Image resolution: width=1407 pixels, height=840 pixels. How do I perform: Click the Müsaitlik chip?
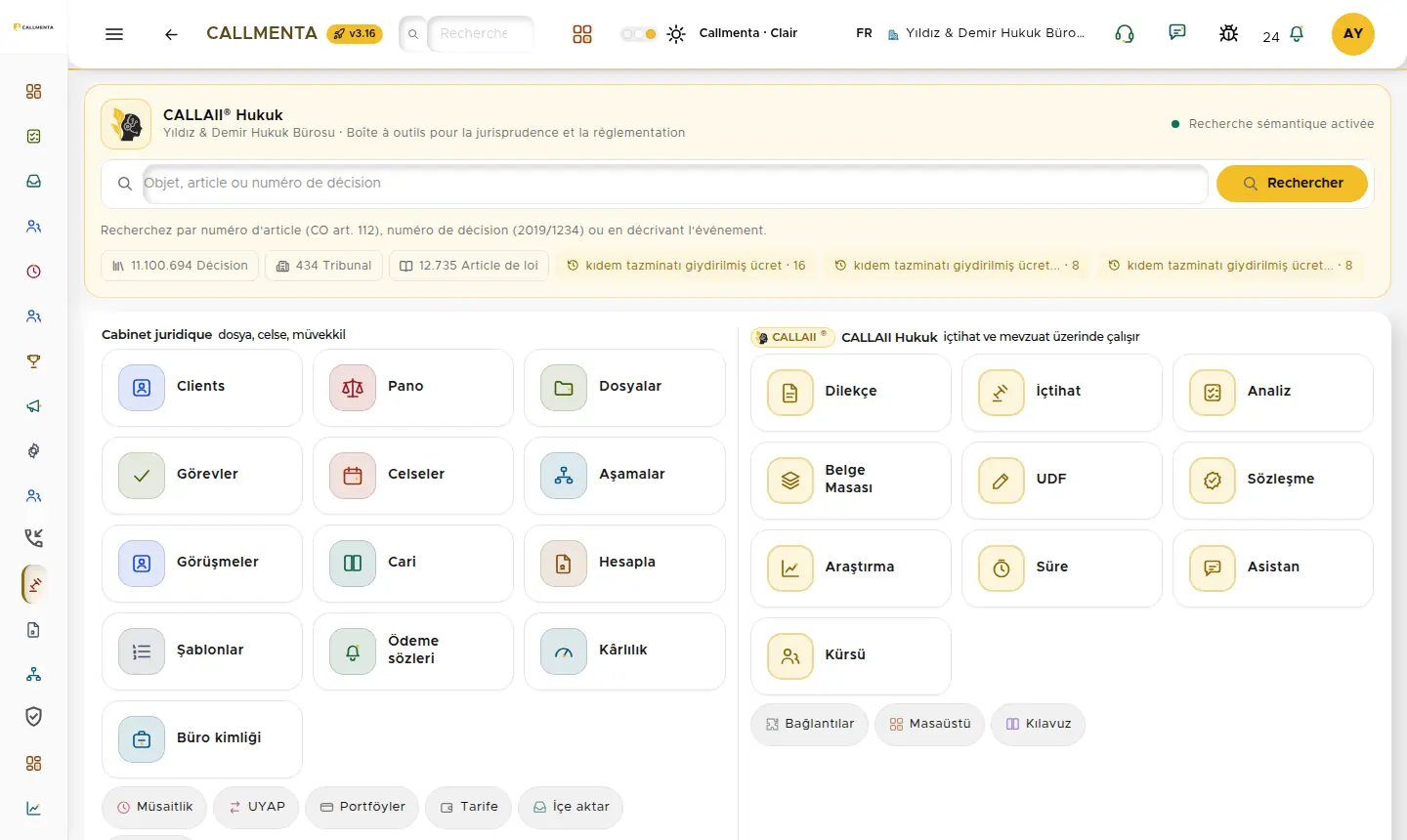[154, 808]
